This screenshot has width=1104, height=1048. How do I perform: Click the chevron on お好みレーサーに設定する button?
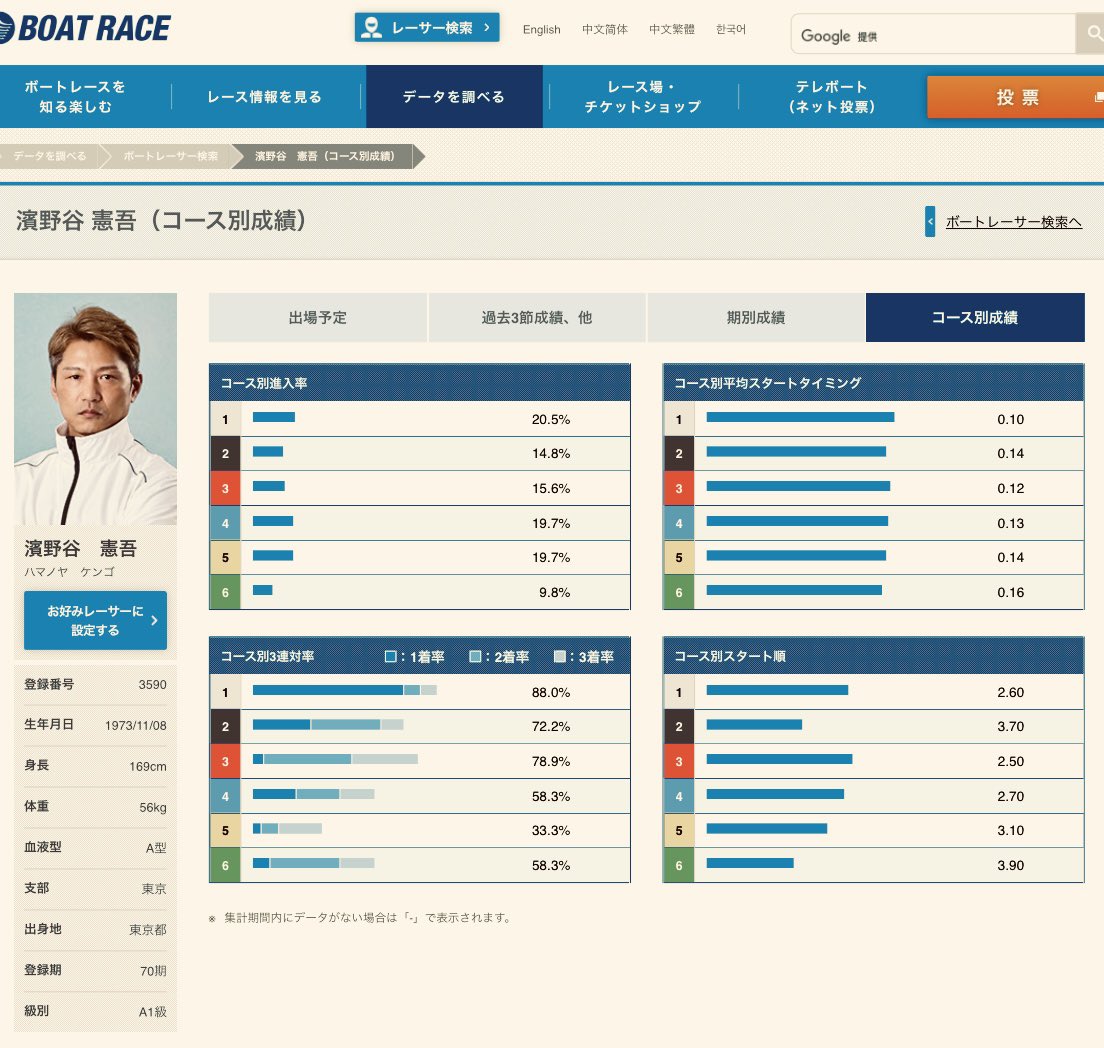[x=154, y=620]
